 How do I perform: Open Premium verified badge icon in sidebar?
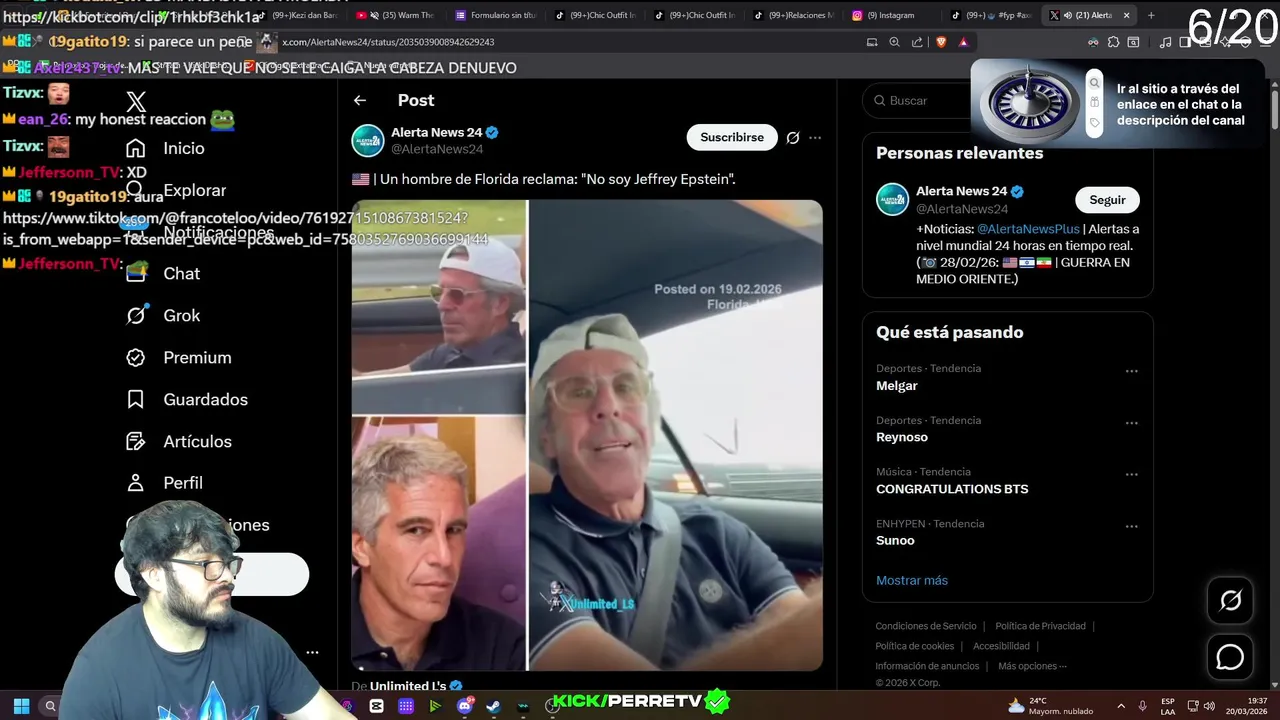coord(136,357)
